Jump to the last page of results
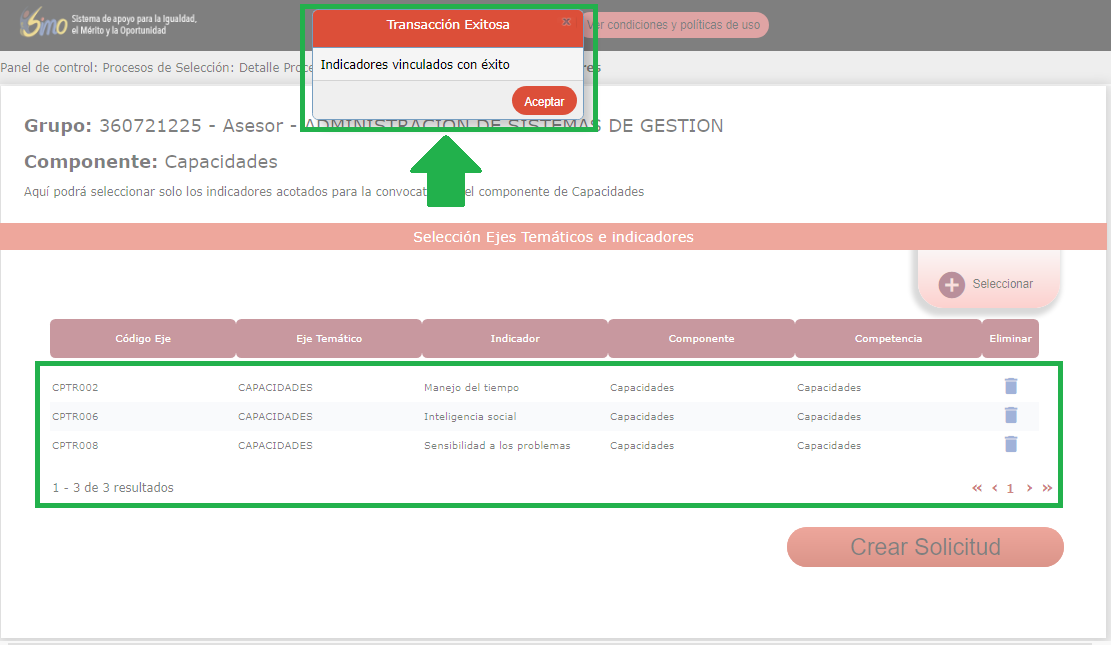1111x645 pixels. pyautogui.click(x=1047, y=488)
